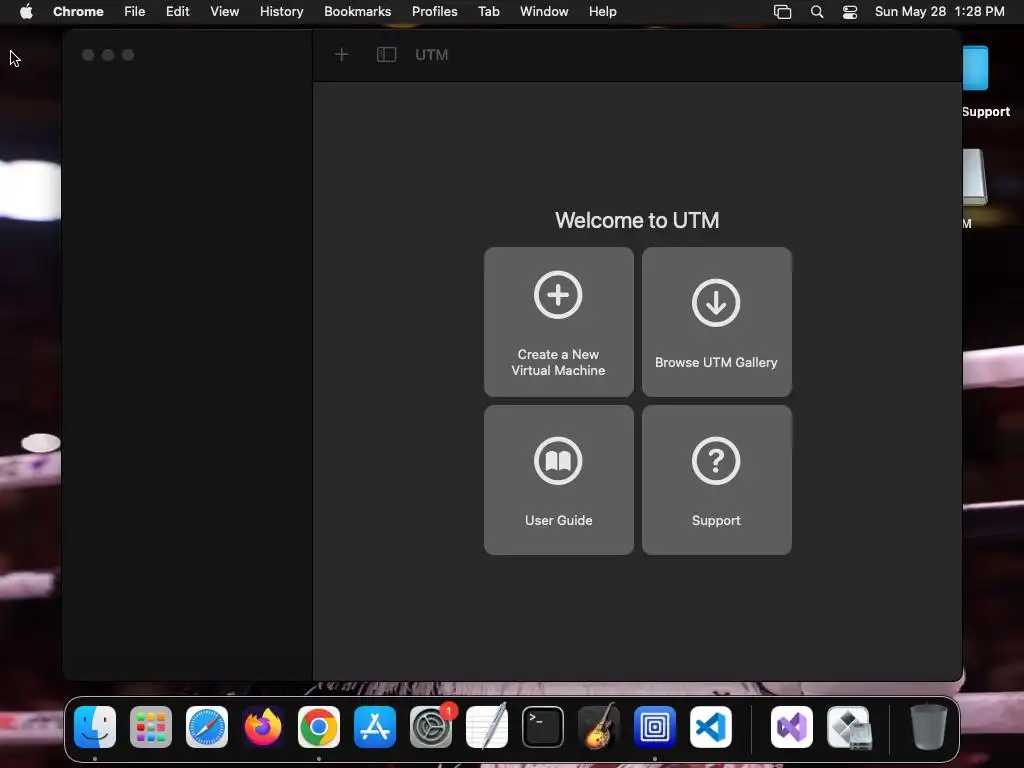This screenshot has width=1024, height=768.
Task: Open the View menu
Action: pyautogui.click(x=225, y=12)
